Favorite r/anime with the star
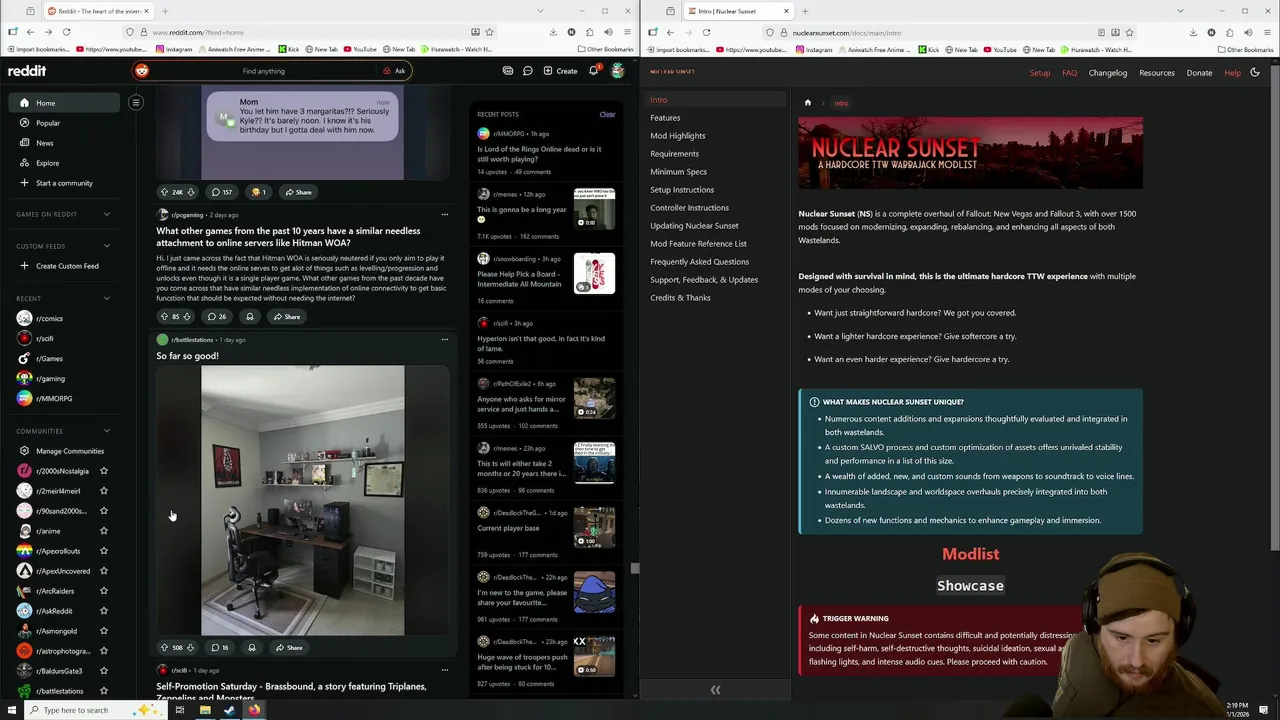Viewport: 1280px width, 720px height. [x=104, y=531]
